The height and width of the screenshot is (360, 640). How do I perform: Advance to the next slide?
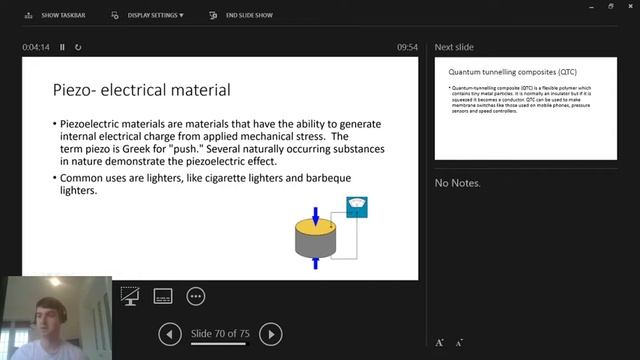click(x=271, y=334)
